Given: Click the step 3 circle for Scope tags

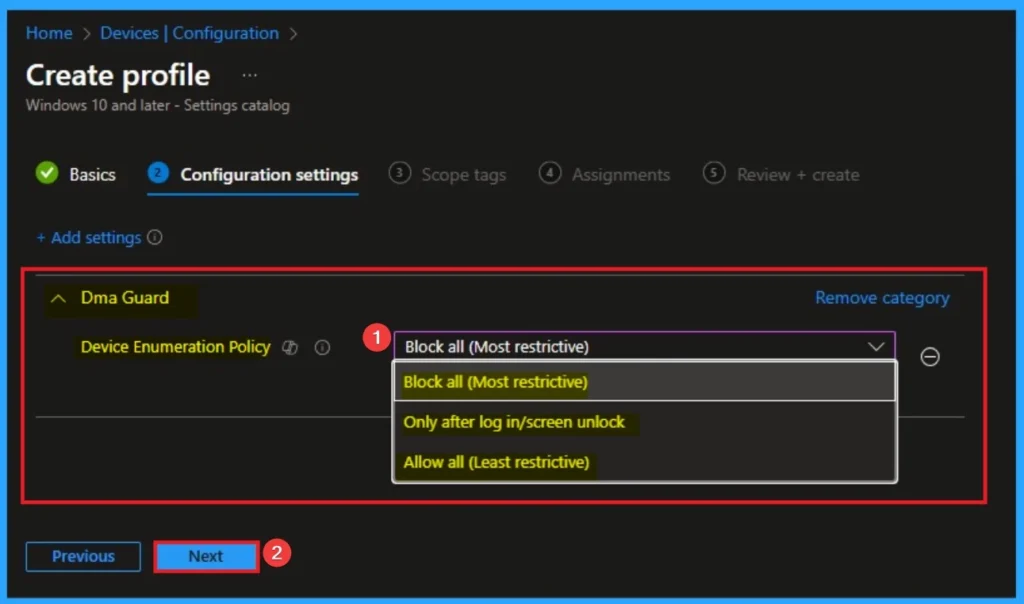Looking at the screenshot, I should click(x=400, y=174).
